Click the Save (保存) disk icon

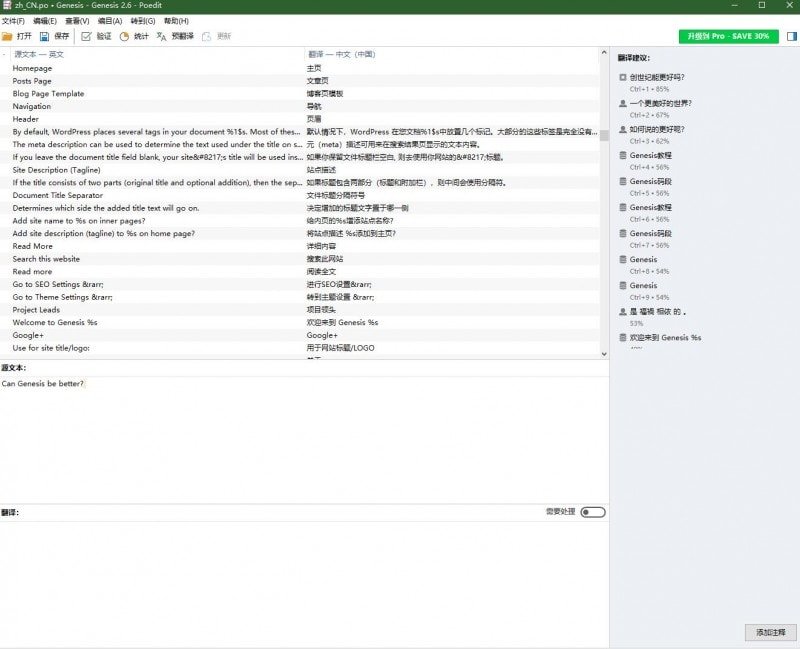pyautogui.click(x=46, y=36)
